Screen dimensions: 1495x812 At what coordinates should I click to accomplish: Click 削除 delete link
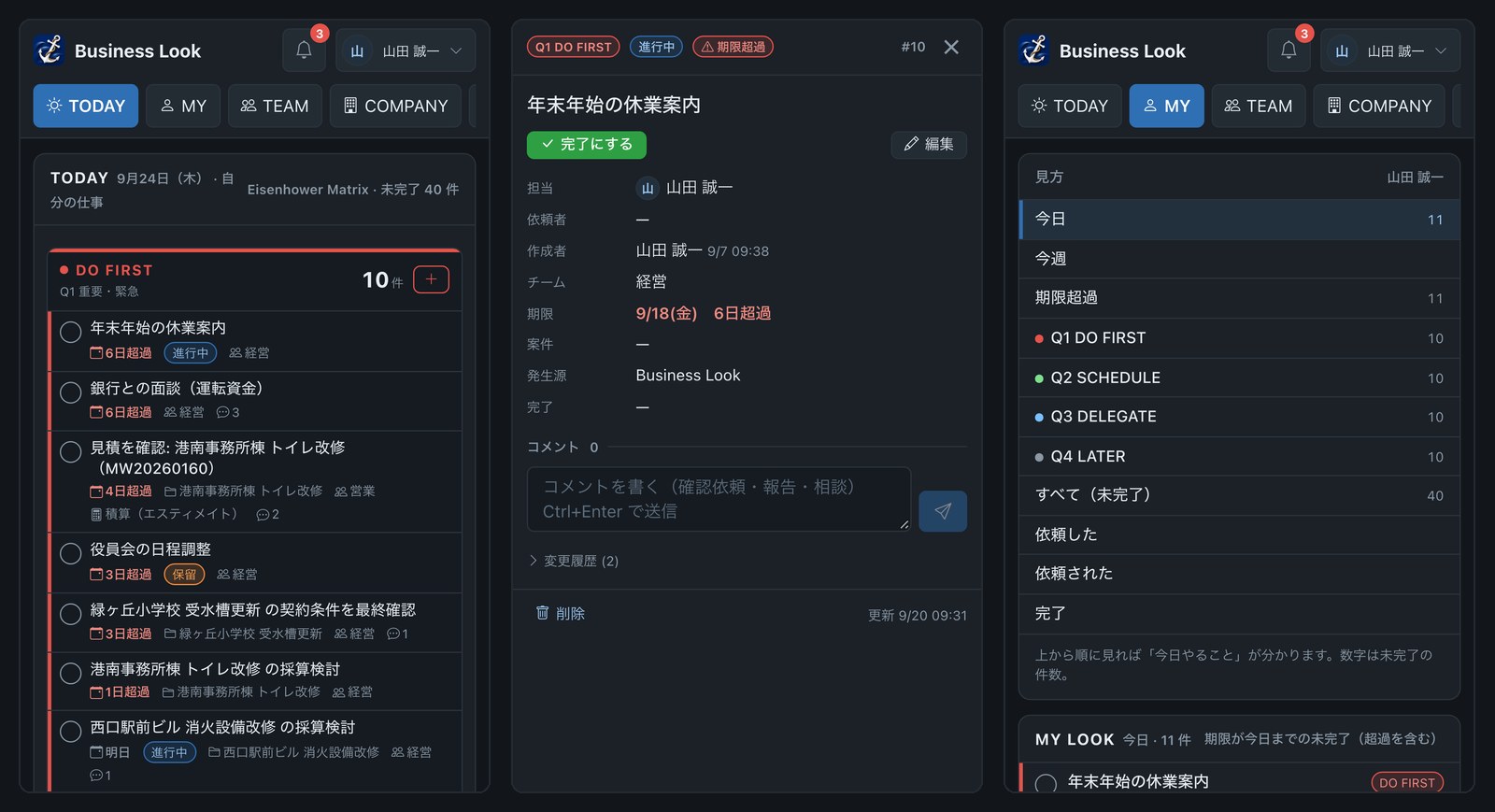coord(560,614)
